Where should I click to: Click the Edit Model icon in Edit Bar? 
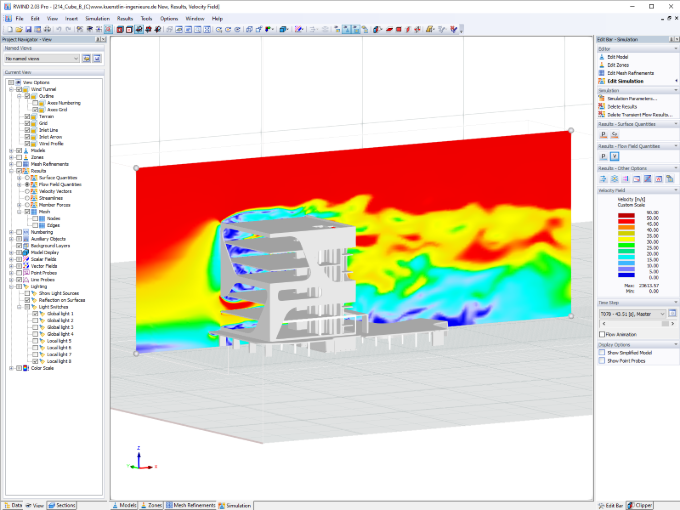602,57
